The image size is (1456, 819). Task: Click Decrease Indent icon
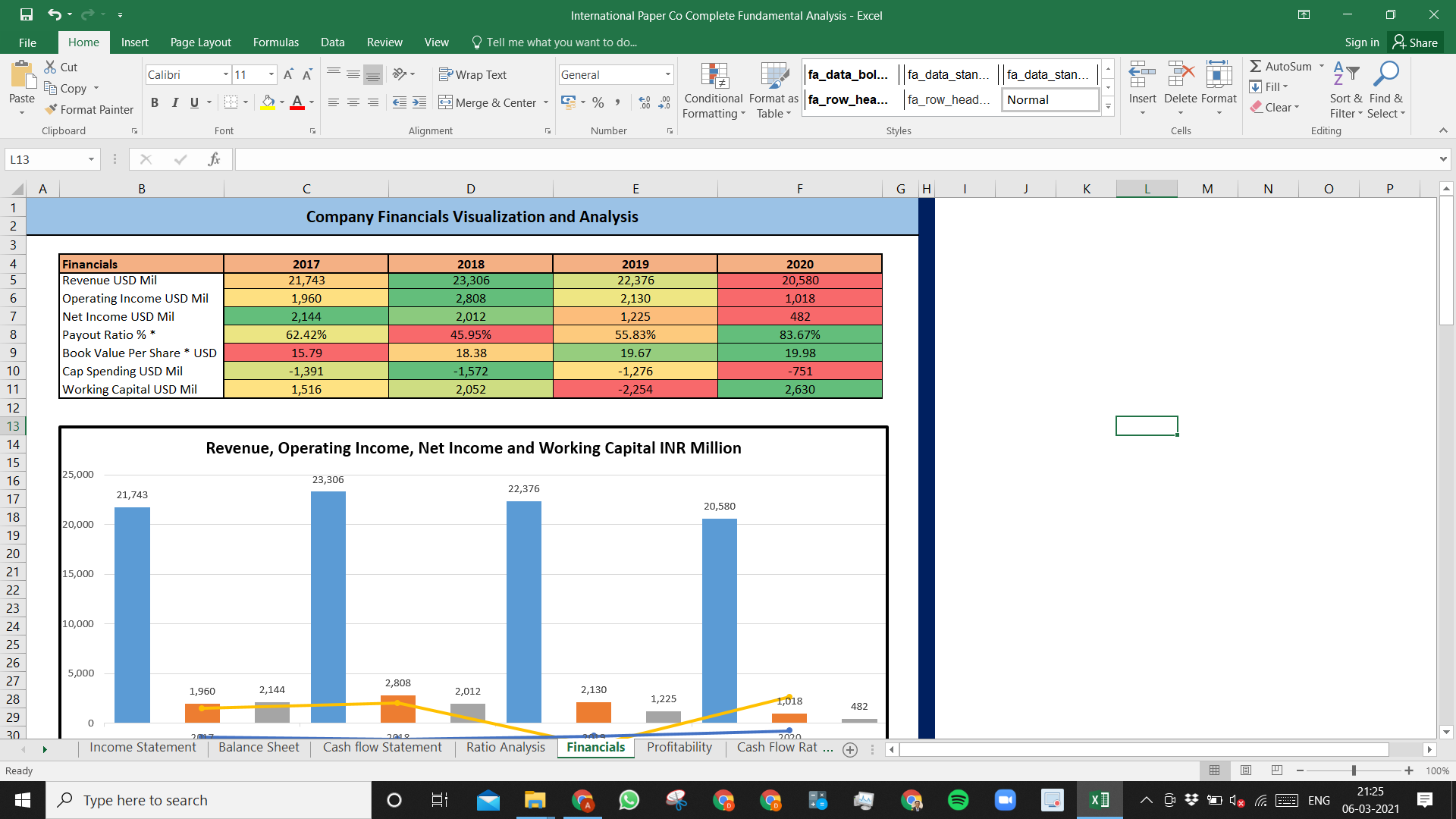pos(400,102)
